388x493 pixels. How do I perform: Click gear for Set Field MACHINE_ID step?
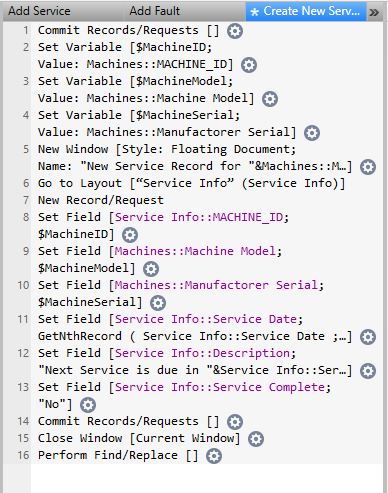[x=130, y=235]
